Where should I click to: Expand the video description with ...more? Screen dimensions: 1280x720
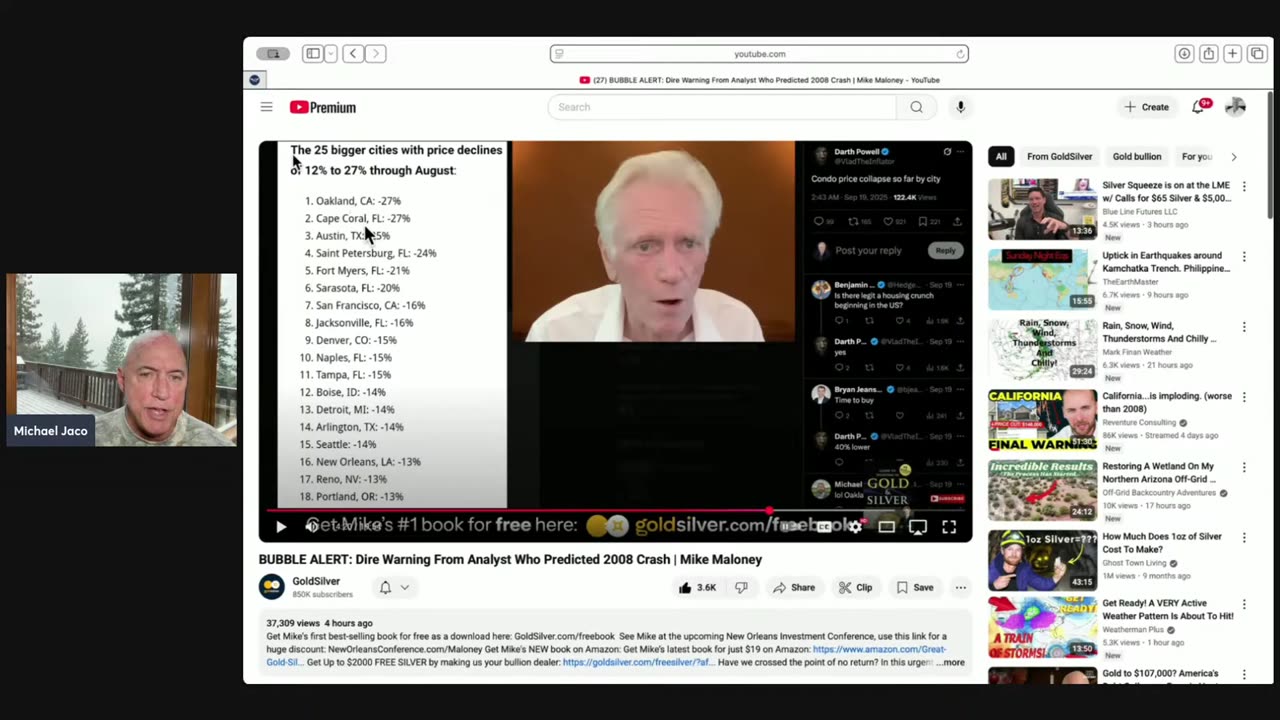pyautogui.click(x=953, y=662)
